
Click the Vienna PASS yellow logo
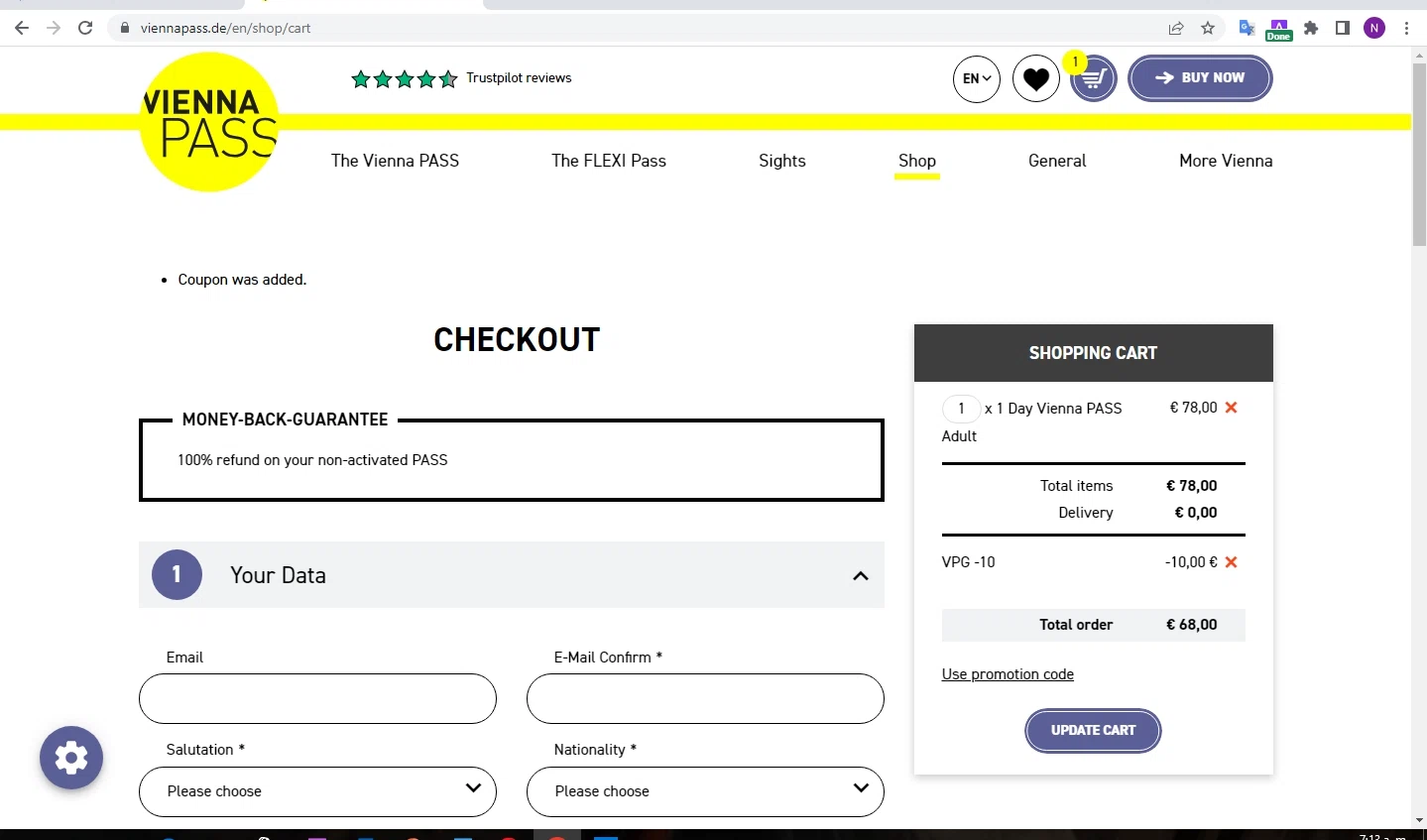[209, 122]
